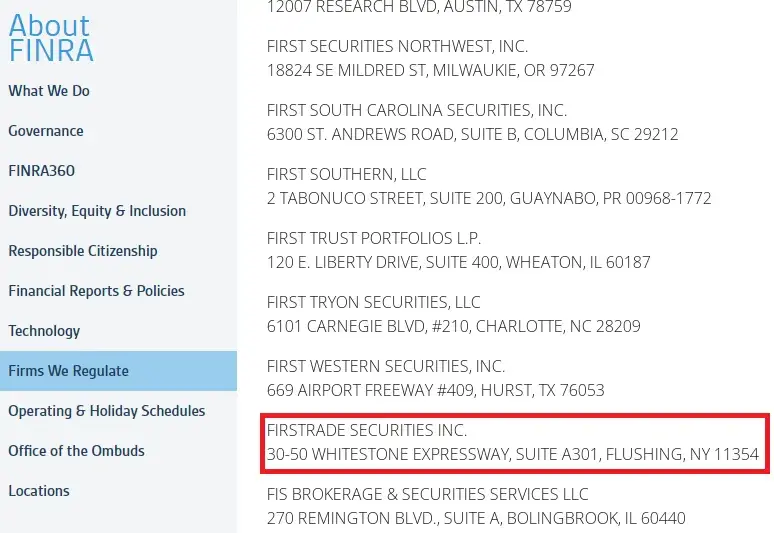Open Financial Reports & Policies
The height and width of the screenshot is (533, 774).
click(x=96, y=291)
